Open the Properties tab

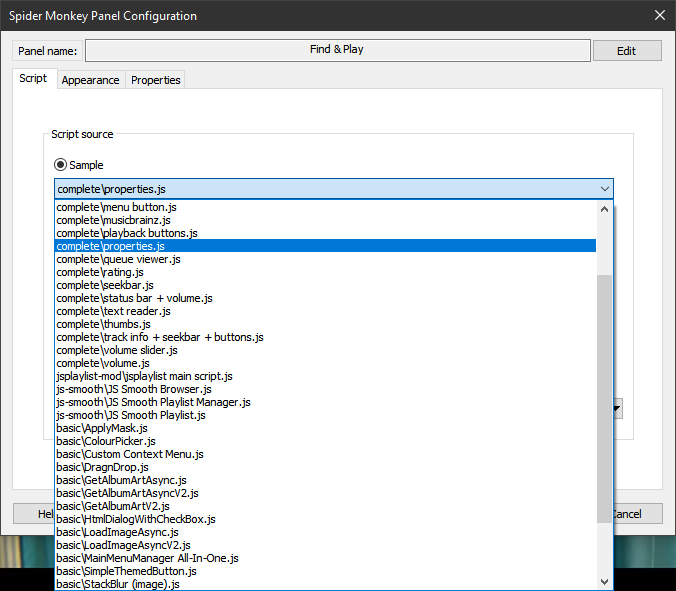click(156, 80)
